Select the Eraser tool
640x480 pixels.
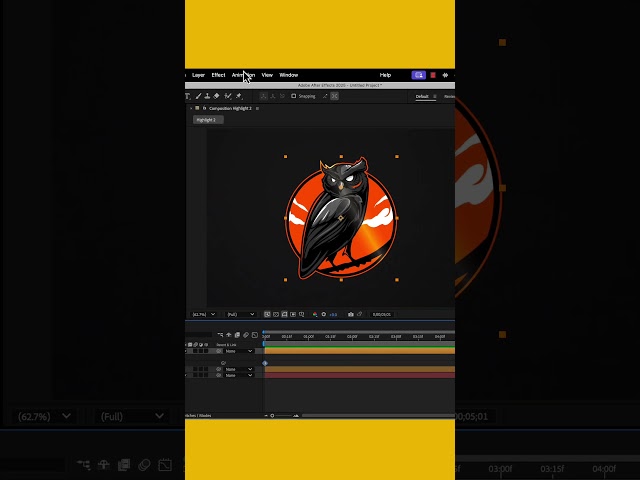click(217, 96)
